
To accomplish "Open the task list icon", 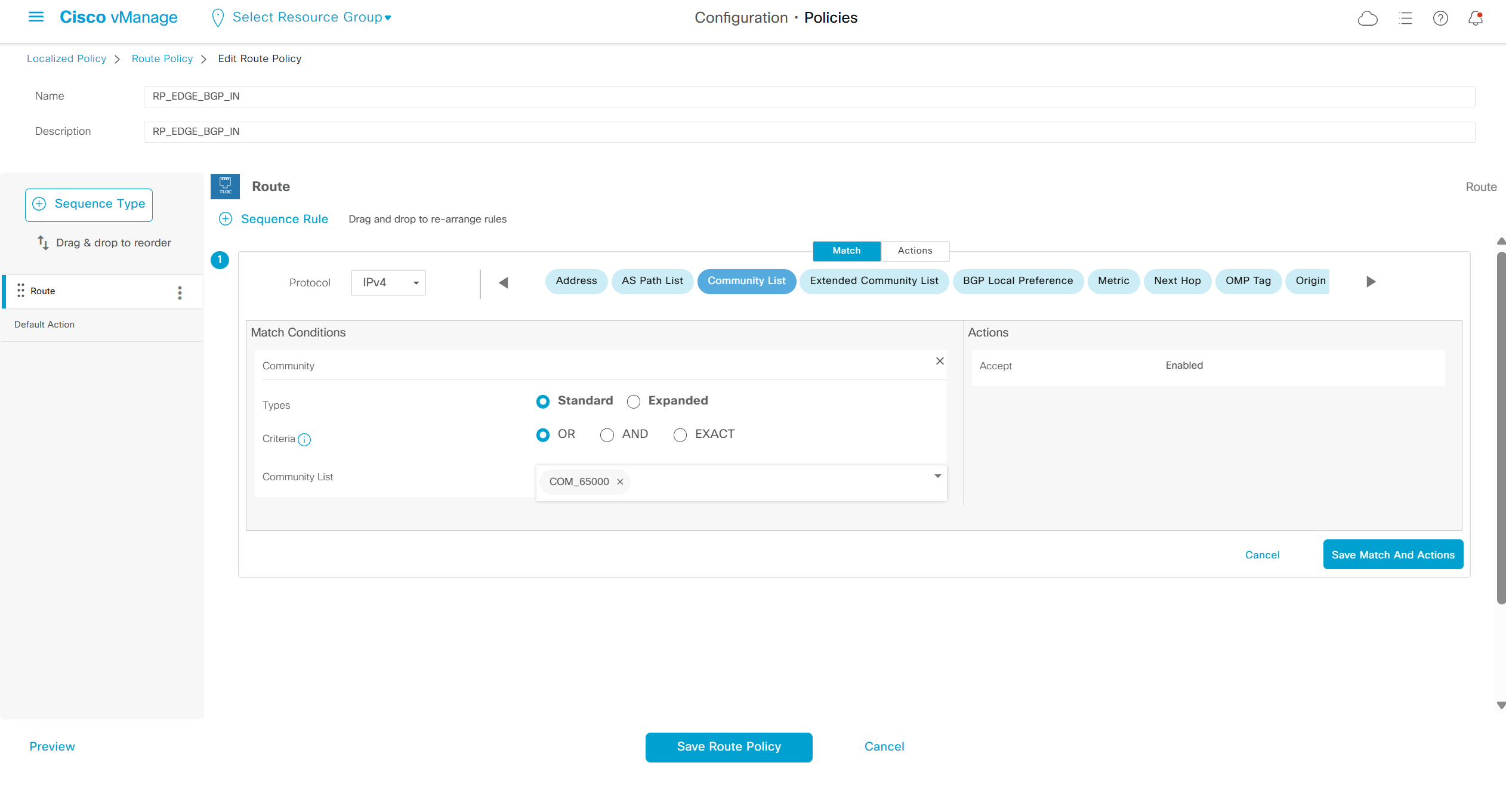I will [x=1405, y=18].
